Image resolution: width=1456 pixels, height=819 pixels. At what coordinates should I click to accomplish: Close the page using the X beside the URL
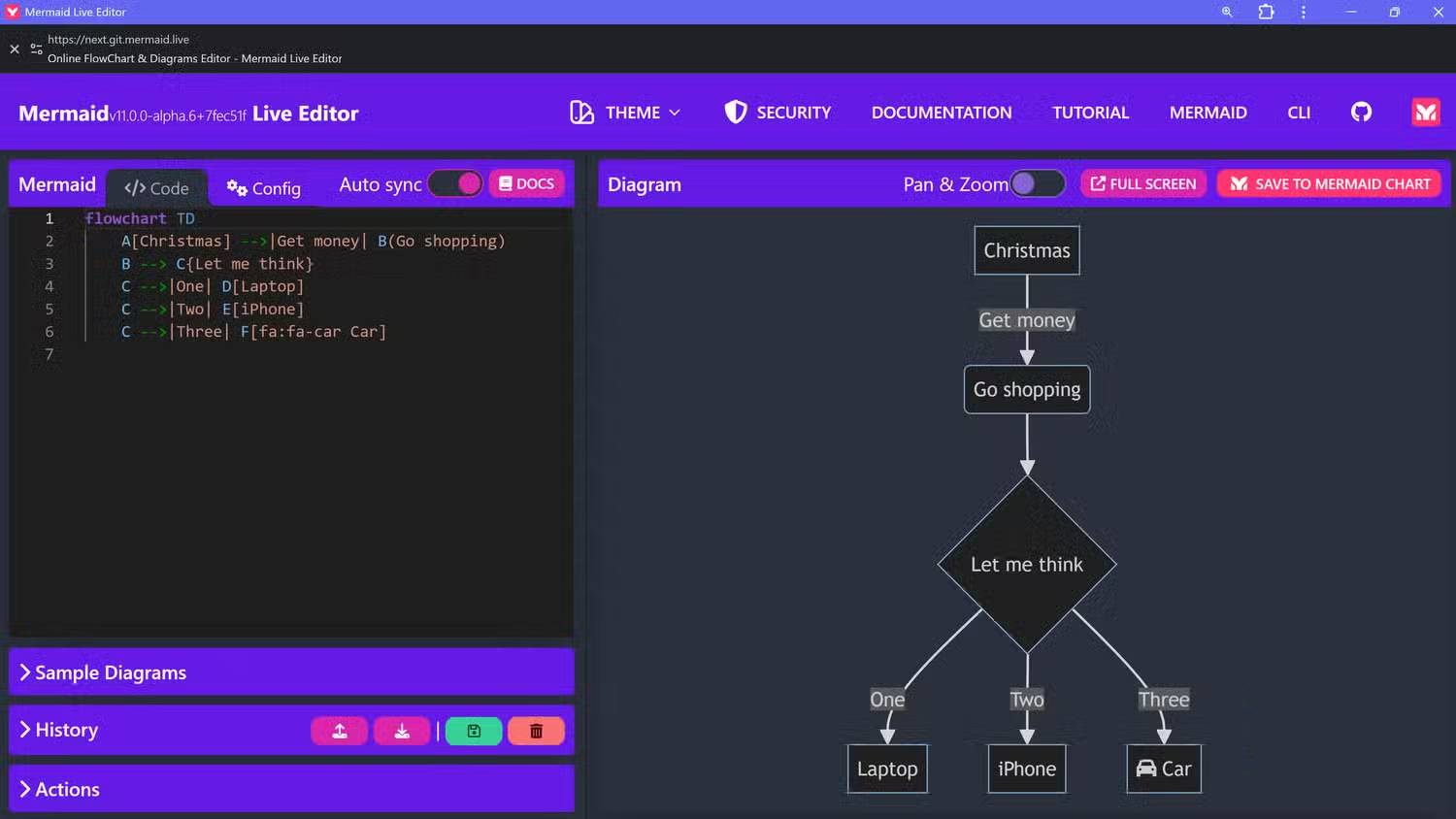pyautogui.click(x=15, y=49)
